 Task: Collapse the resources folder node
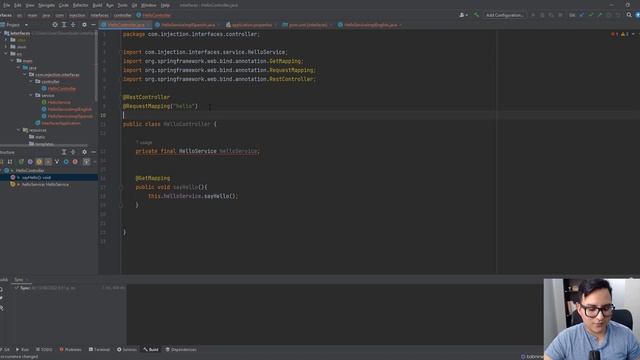point(18,130)
